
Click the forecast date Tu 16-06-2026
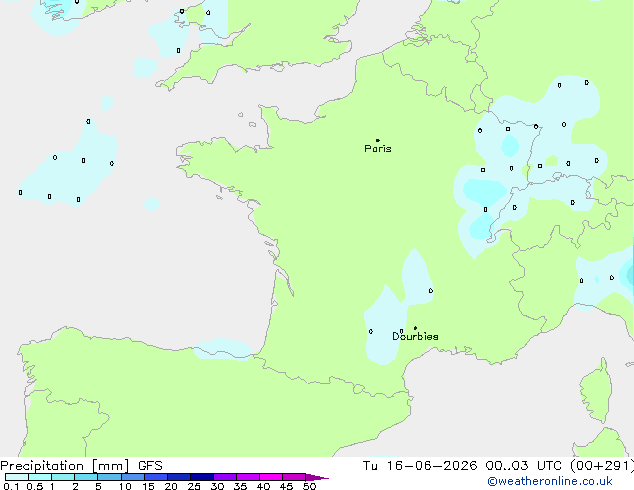tap(420, 466)
